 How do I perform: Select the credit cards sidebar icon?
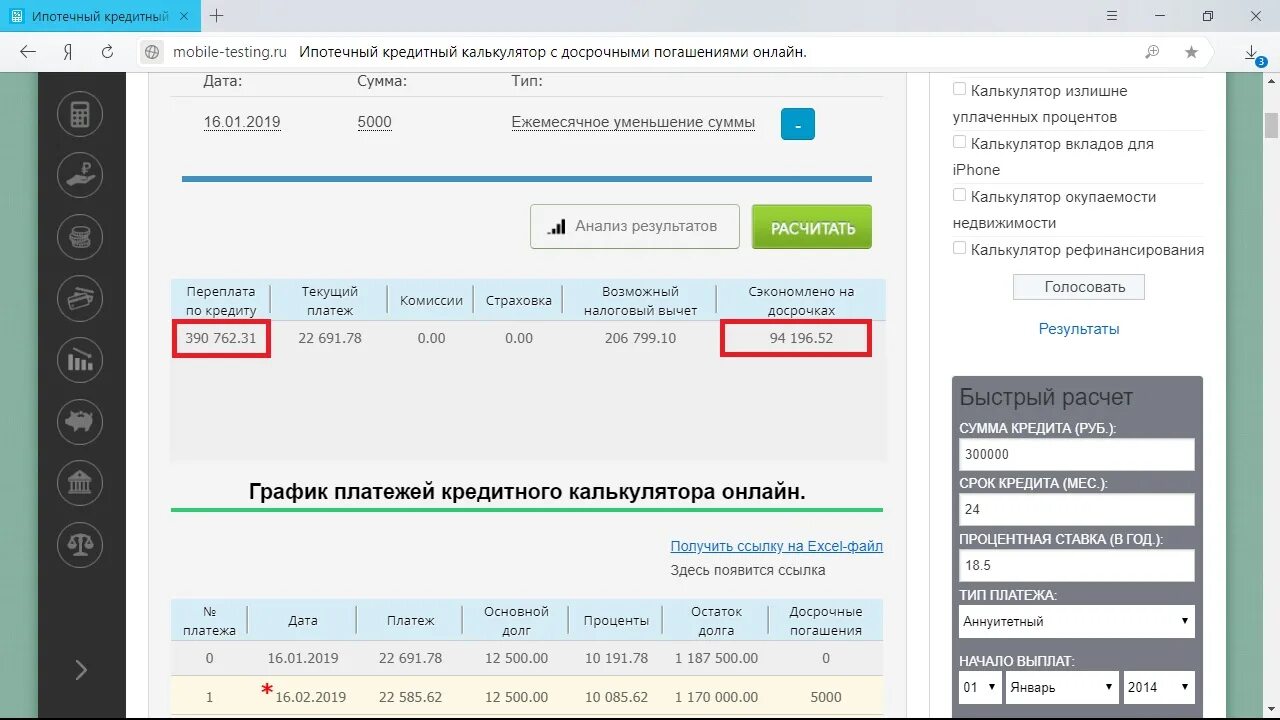point(80,298)
